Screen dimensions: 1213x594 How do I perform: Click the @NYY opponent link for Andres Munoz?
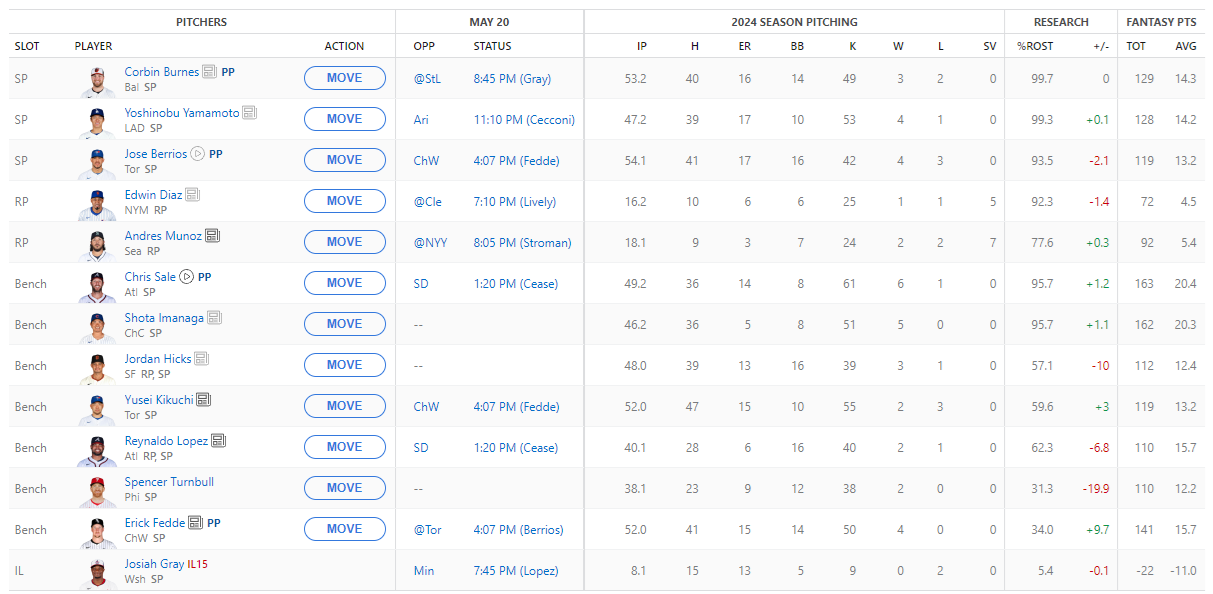429,242
